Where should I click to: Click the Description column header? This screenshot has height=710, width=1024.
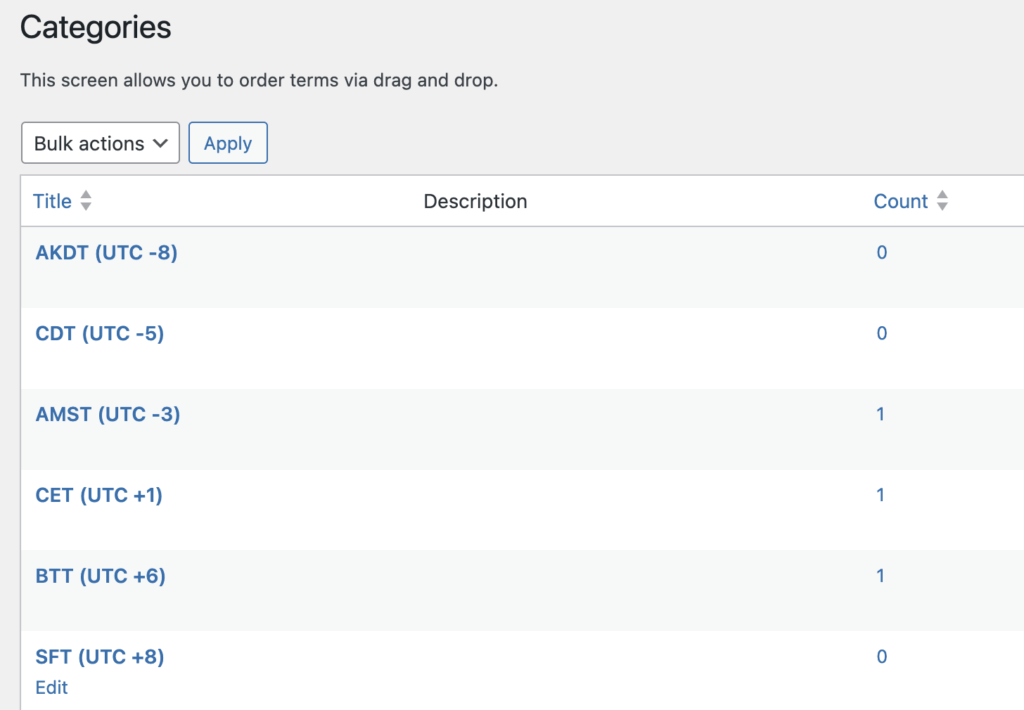[x=475, y=201]
